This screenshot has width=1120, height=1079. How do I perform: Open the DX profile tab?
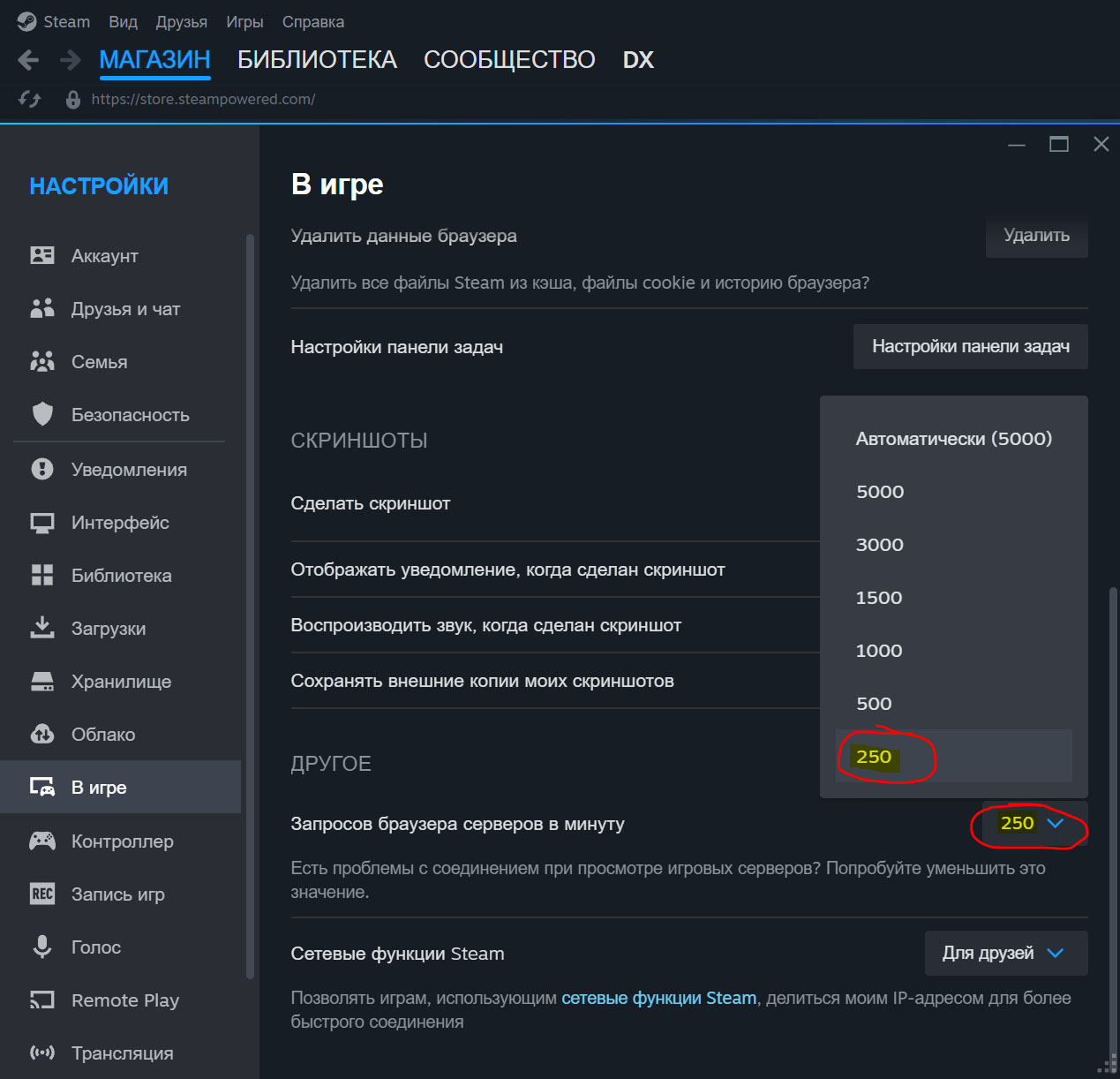[638, 60]
